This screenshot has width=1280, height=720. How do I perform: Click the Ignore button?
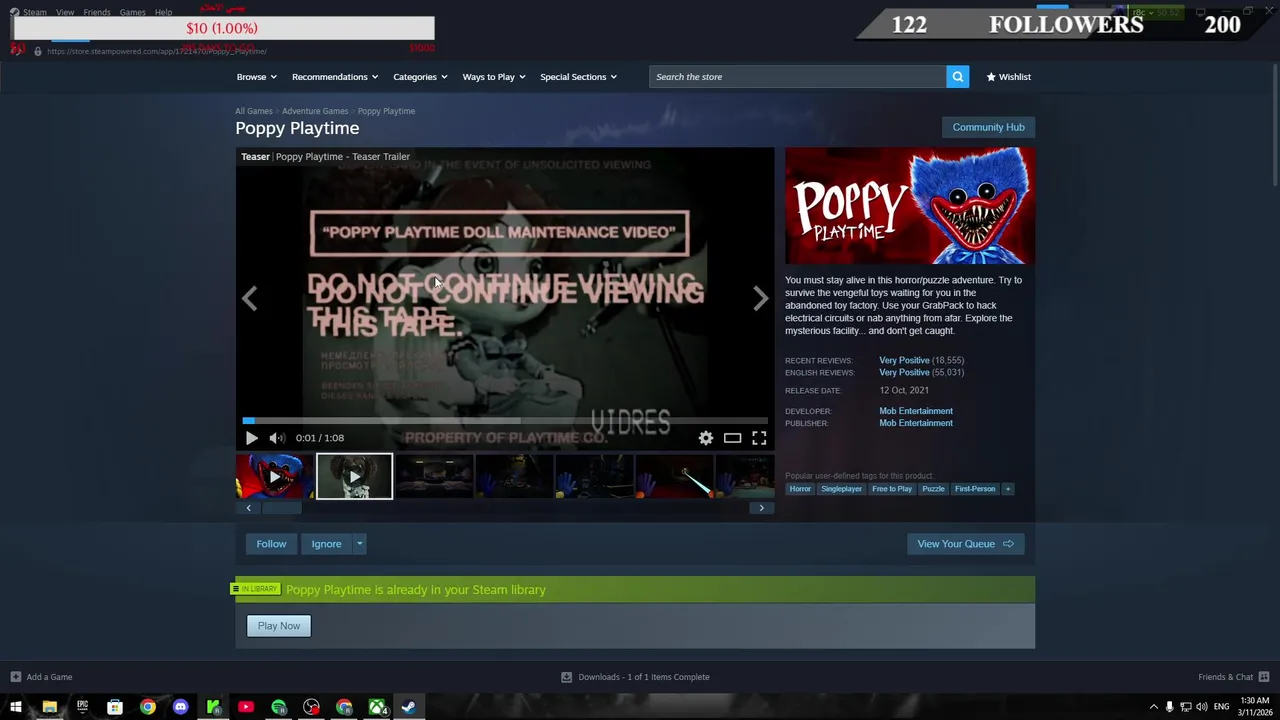pos(326,544)
